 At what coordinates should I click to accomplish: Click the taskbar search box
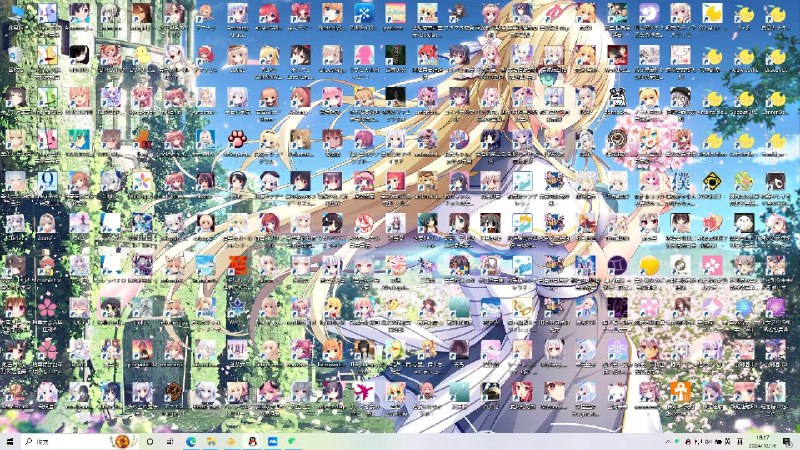[x=80, y=441]
